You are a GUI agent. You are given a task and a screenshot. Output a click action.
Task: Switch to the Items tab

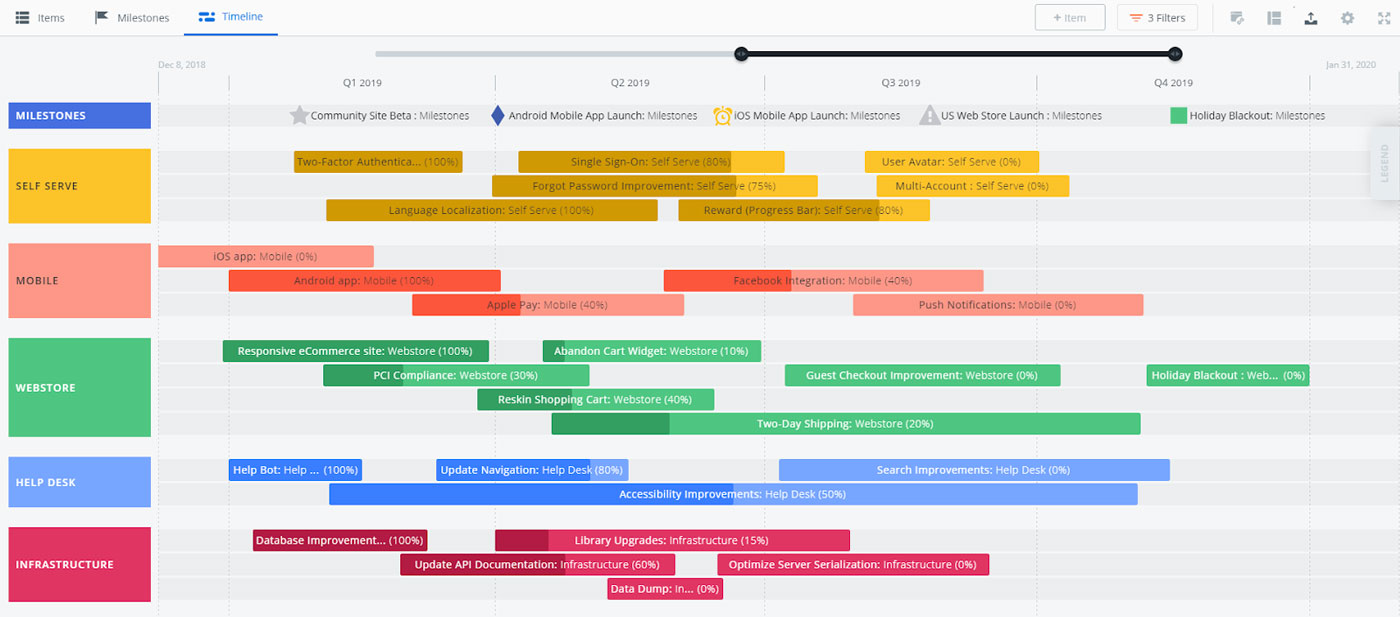[x=41, y=18]
